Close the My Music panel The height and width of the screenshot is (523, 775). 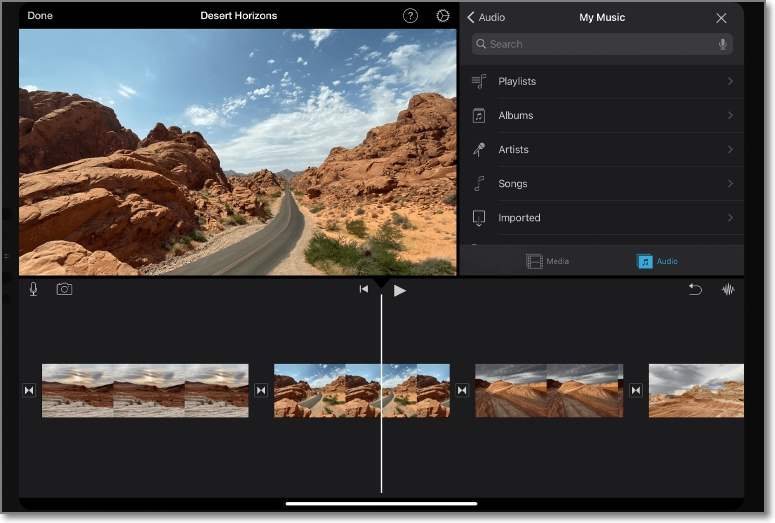(x=721, y=18)
